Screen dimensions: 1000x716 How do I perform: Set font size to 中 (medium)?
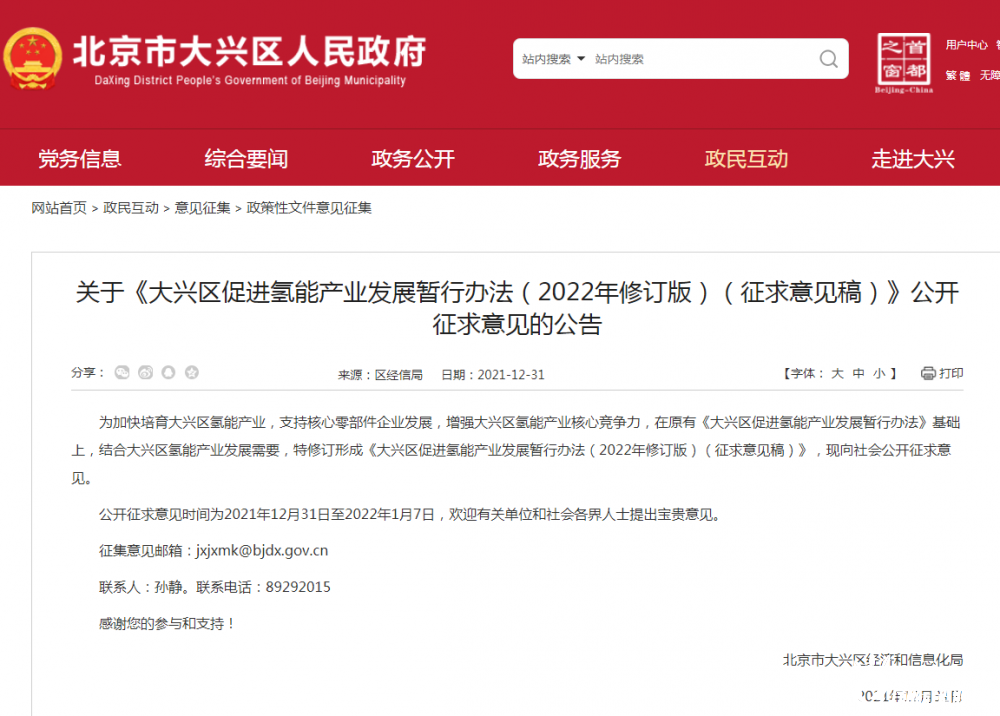[858, 374]
